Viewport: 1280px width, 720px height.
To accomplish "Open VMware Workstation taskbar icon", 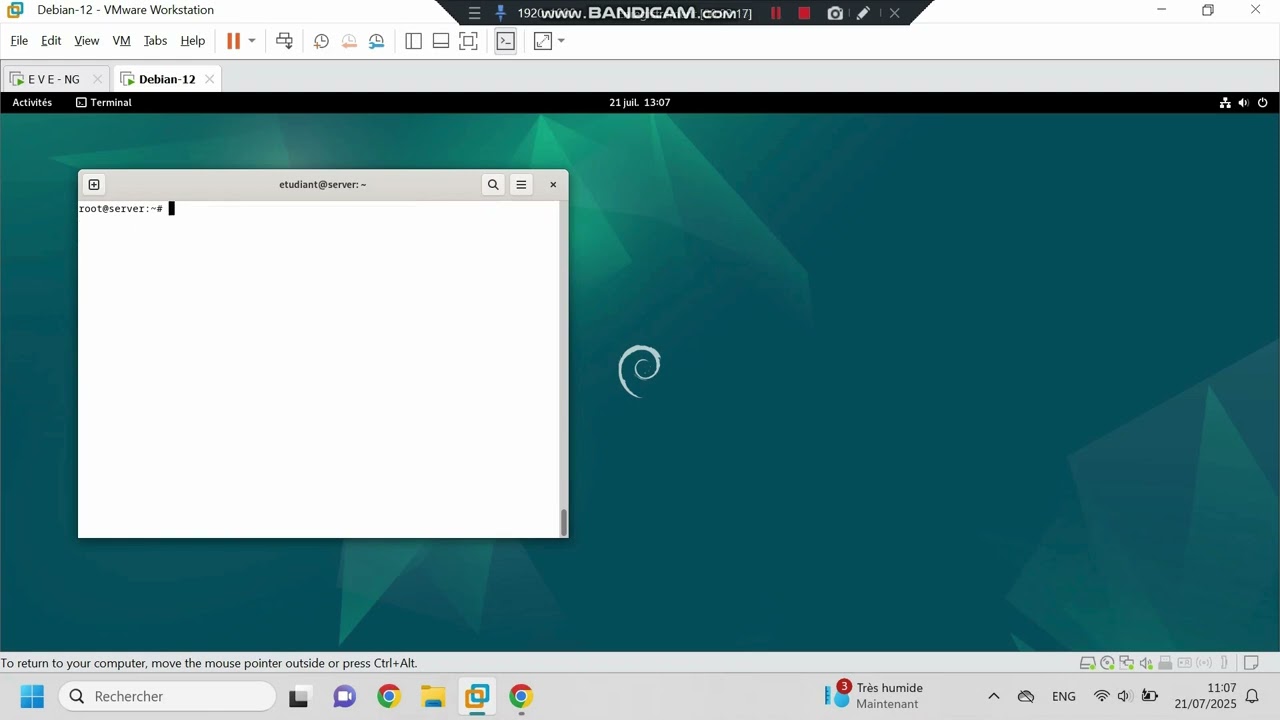I will coord(477,696).
